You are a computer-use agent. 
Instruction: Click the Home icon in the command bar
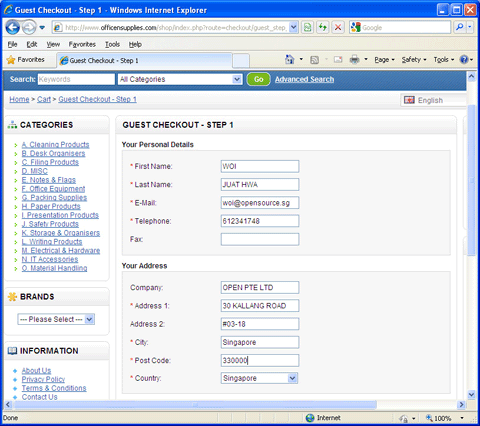289,60
